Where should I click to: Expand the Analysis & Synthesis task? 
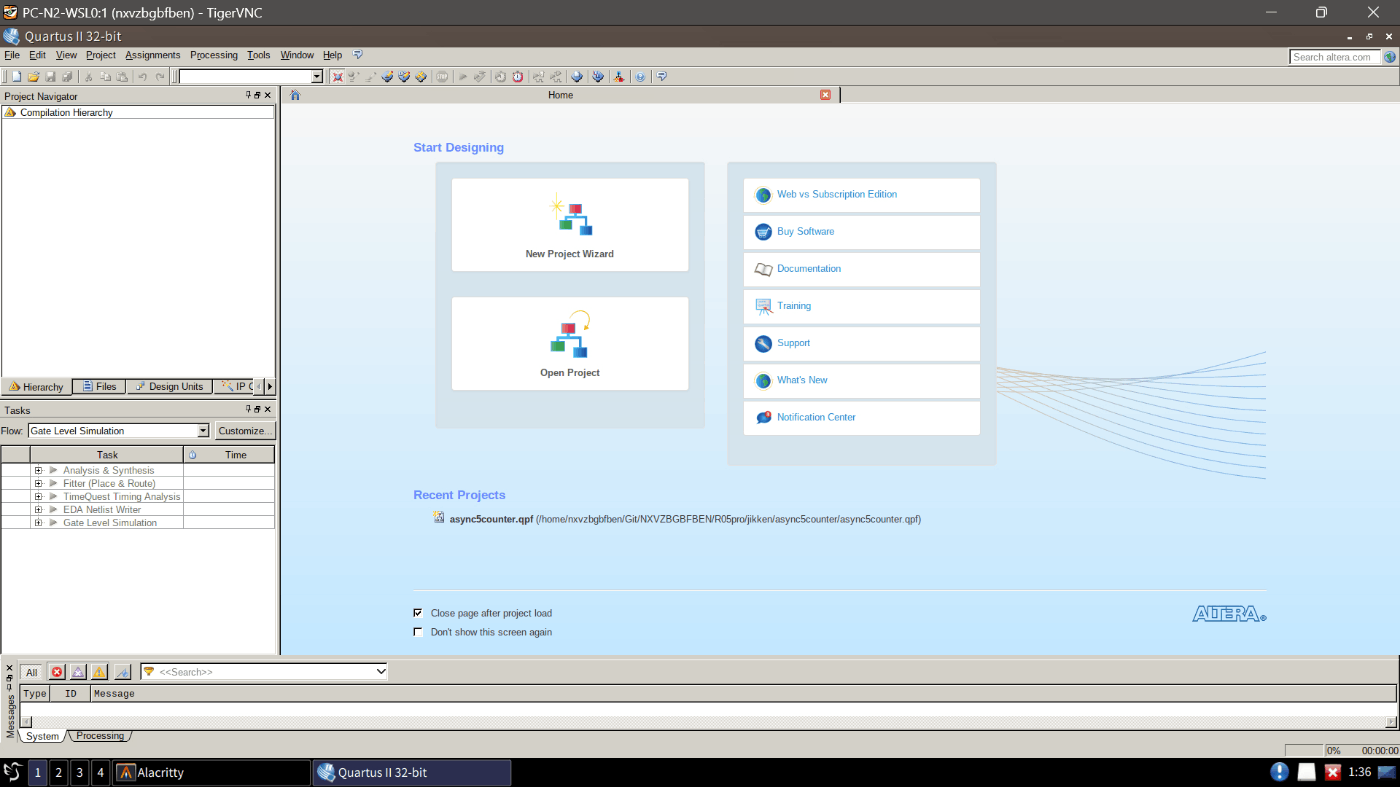click(x=38, y=470)
